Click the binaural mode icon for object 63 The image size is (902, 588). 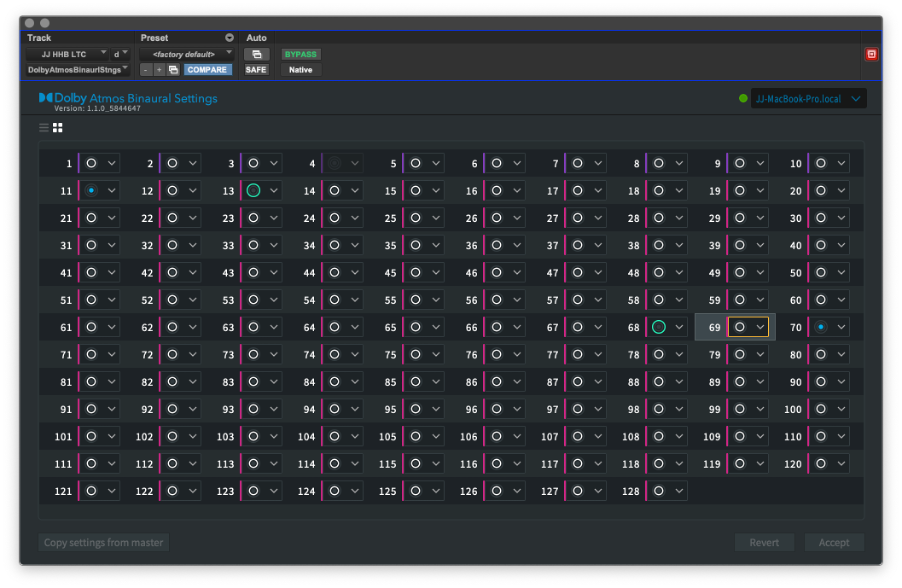tap(253, 327)
